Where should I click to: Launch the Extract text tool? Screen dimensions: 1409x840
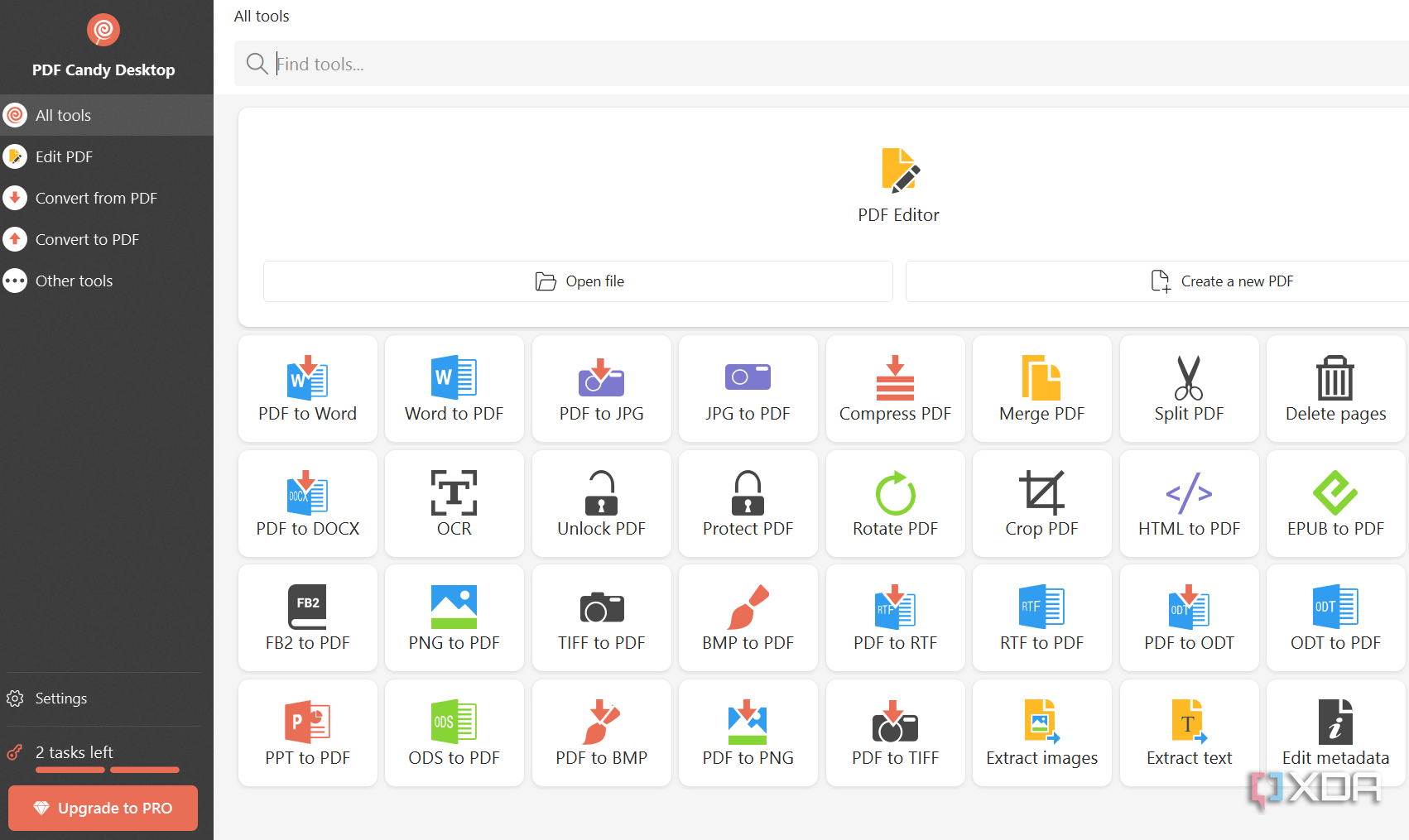tap(1189, 732)
